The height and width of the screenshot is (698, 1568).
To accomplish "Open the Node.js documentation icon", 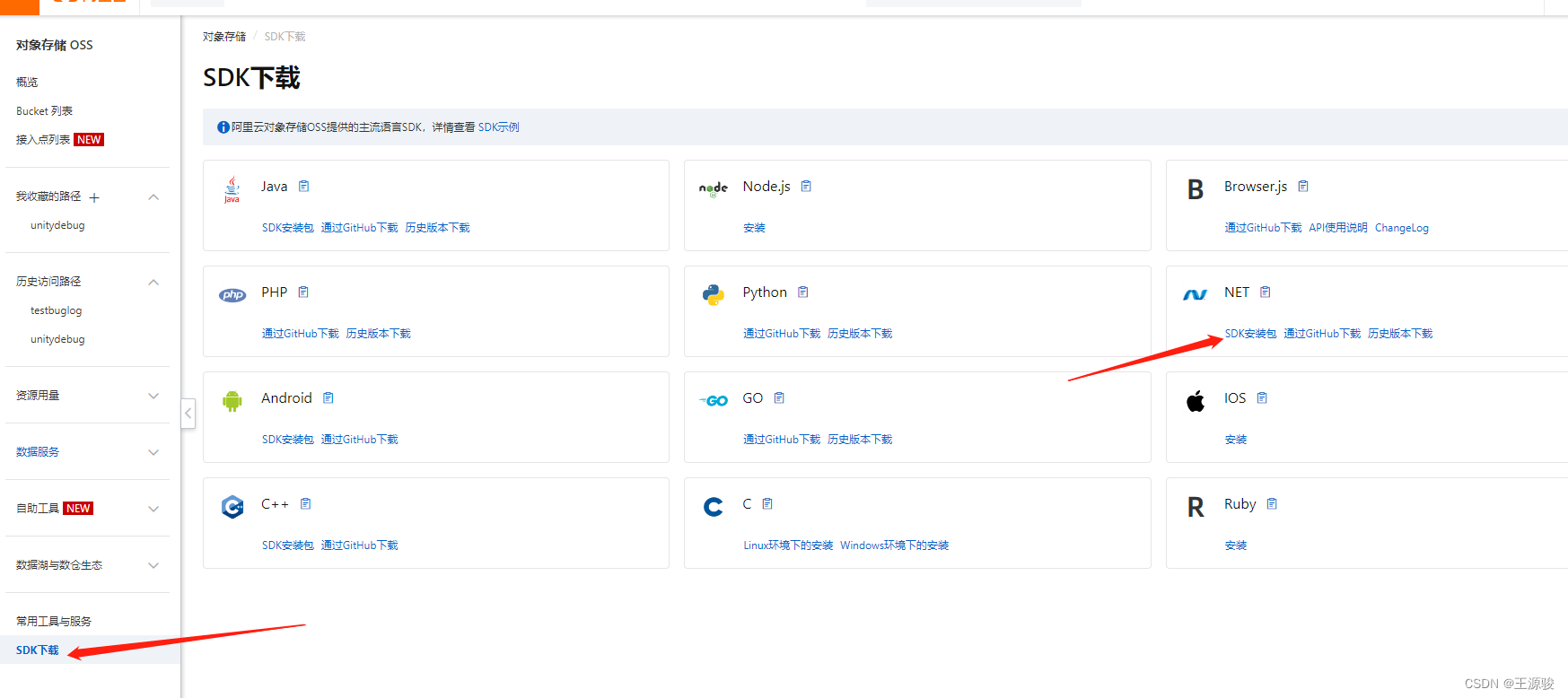I will [806, 187].
